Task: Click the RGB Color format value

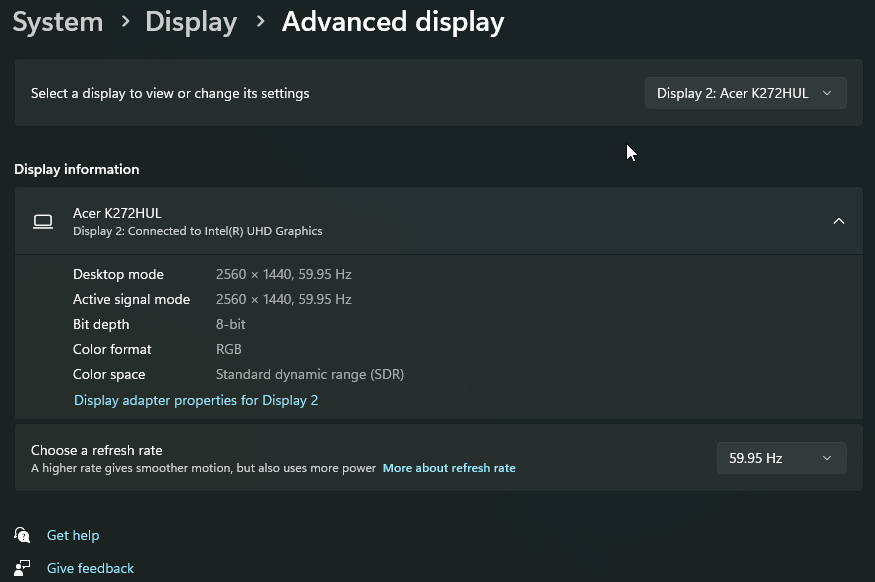Action: [x=228, y=349]
